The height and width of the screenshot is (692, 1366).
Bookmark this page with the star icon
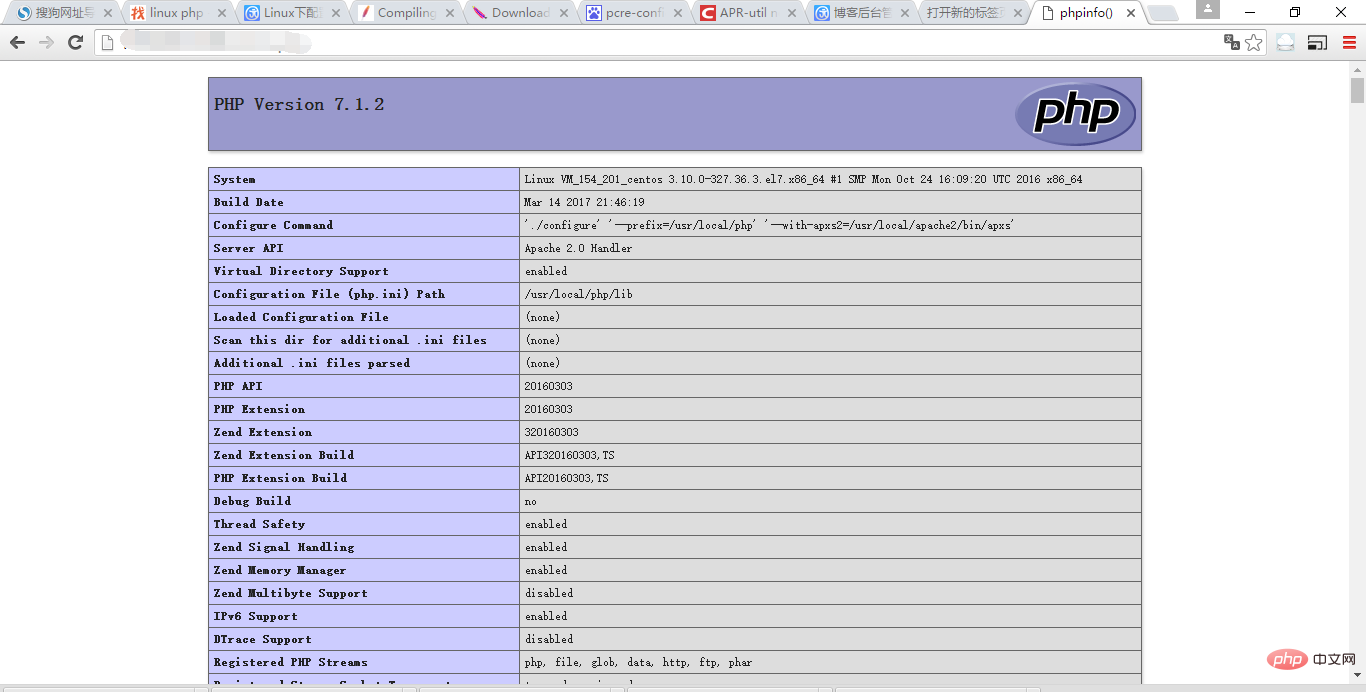point(1254,42)
